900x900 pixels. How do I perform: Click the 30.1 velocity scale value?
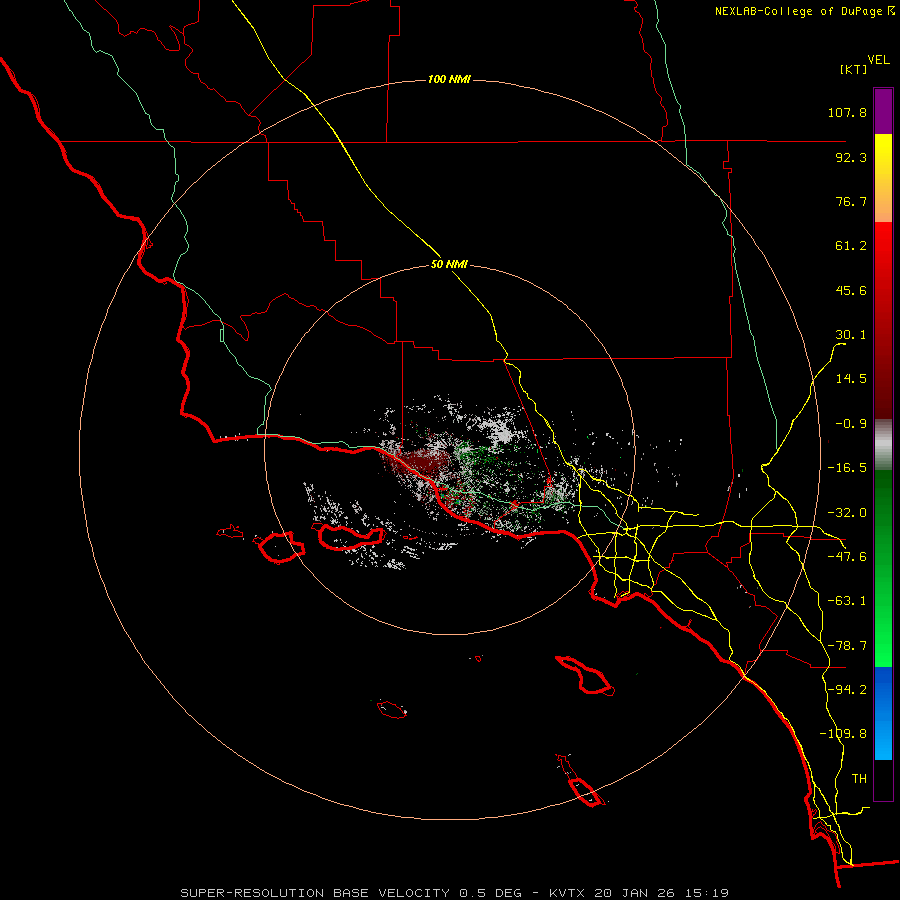pos(851,335)
